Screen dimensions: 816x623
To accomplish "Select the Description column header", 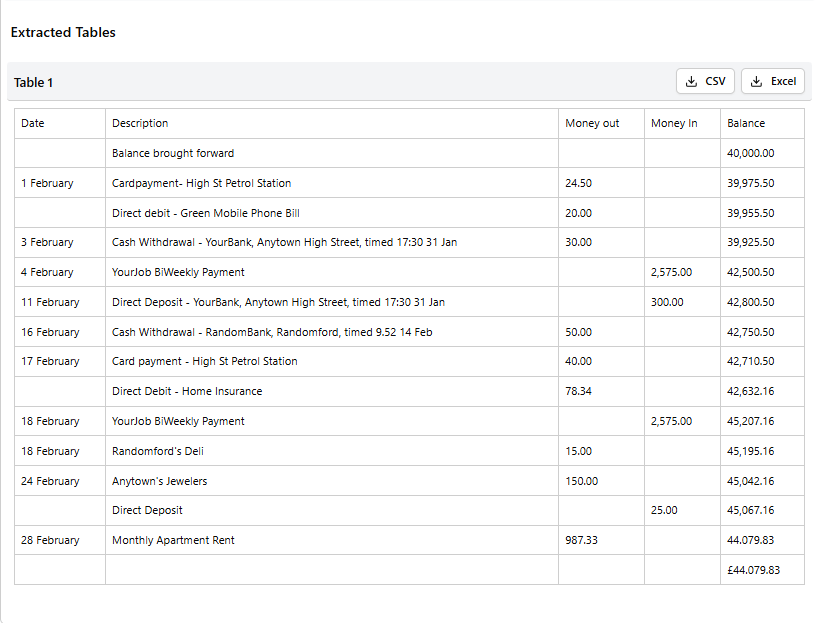I will coord(140,123).
